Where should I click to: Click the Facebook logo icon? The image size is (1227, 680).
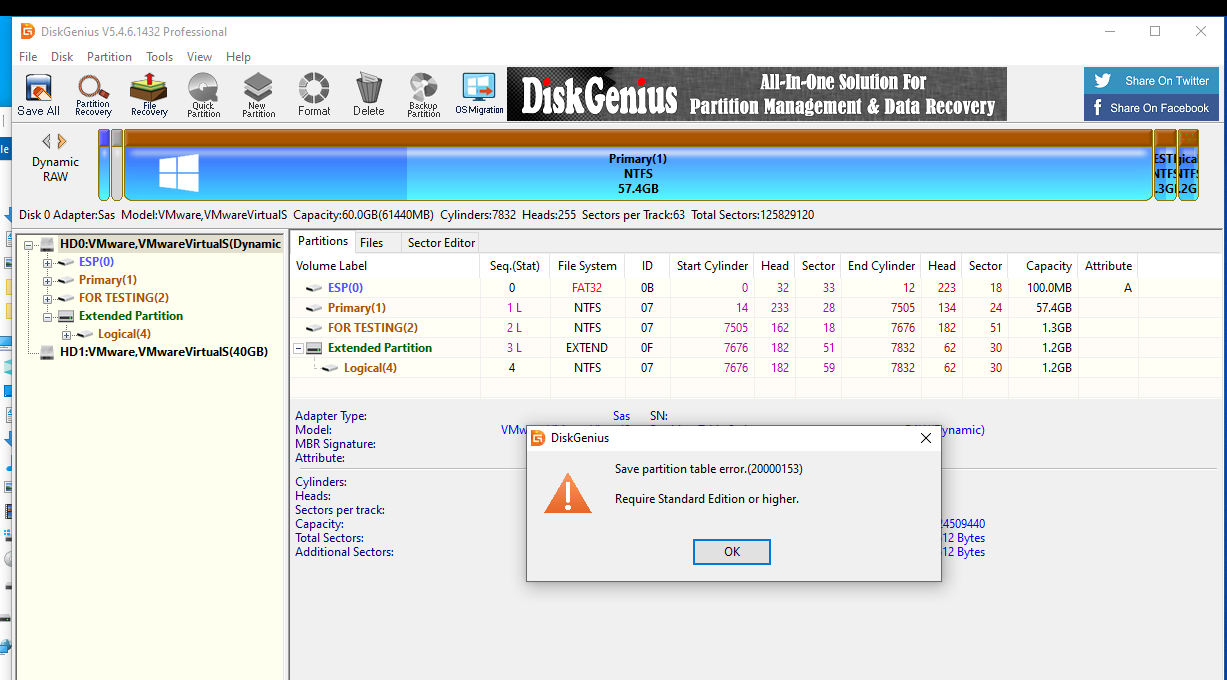coord(1097,107)
